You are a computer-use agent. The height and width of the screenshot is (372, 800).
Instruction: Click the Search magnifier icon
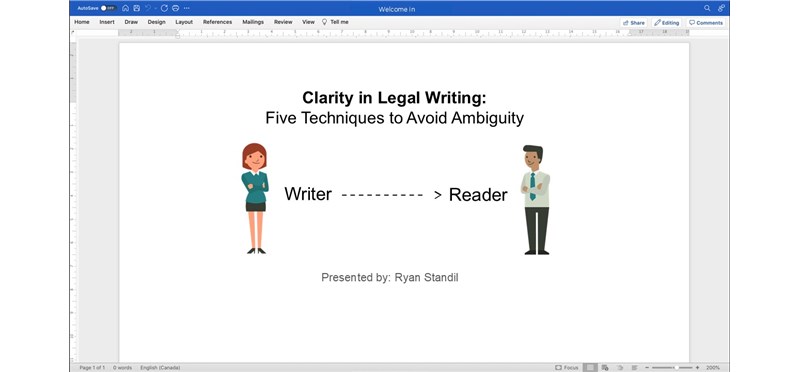point(707,8)
